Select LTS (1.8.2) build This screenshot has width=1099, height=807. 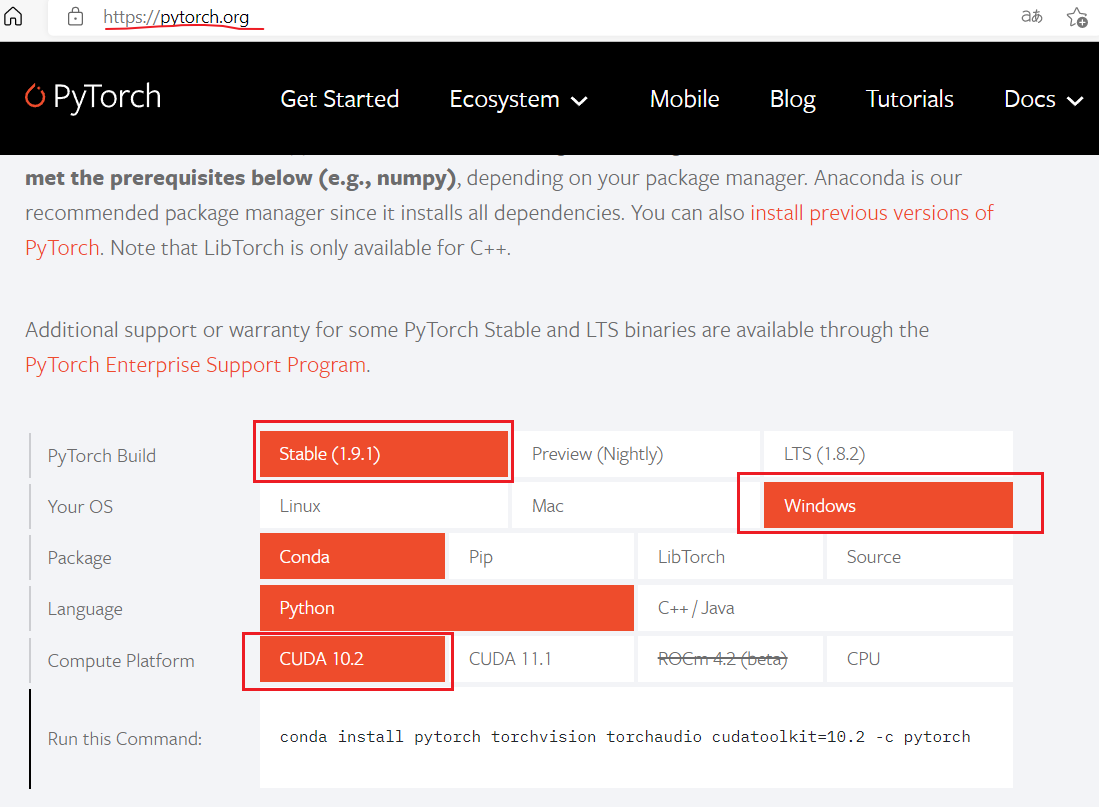pos(888,454)
